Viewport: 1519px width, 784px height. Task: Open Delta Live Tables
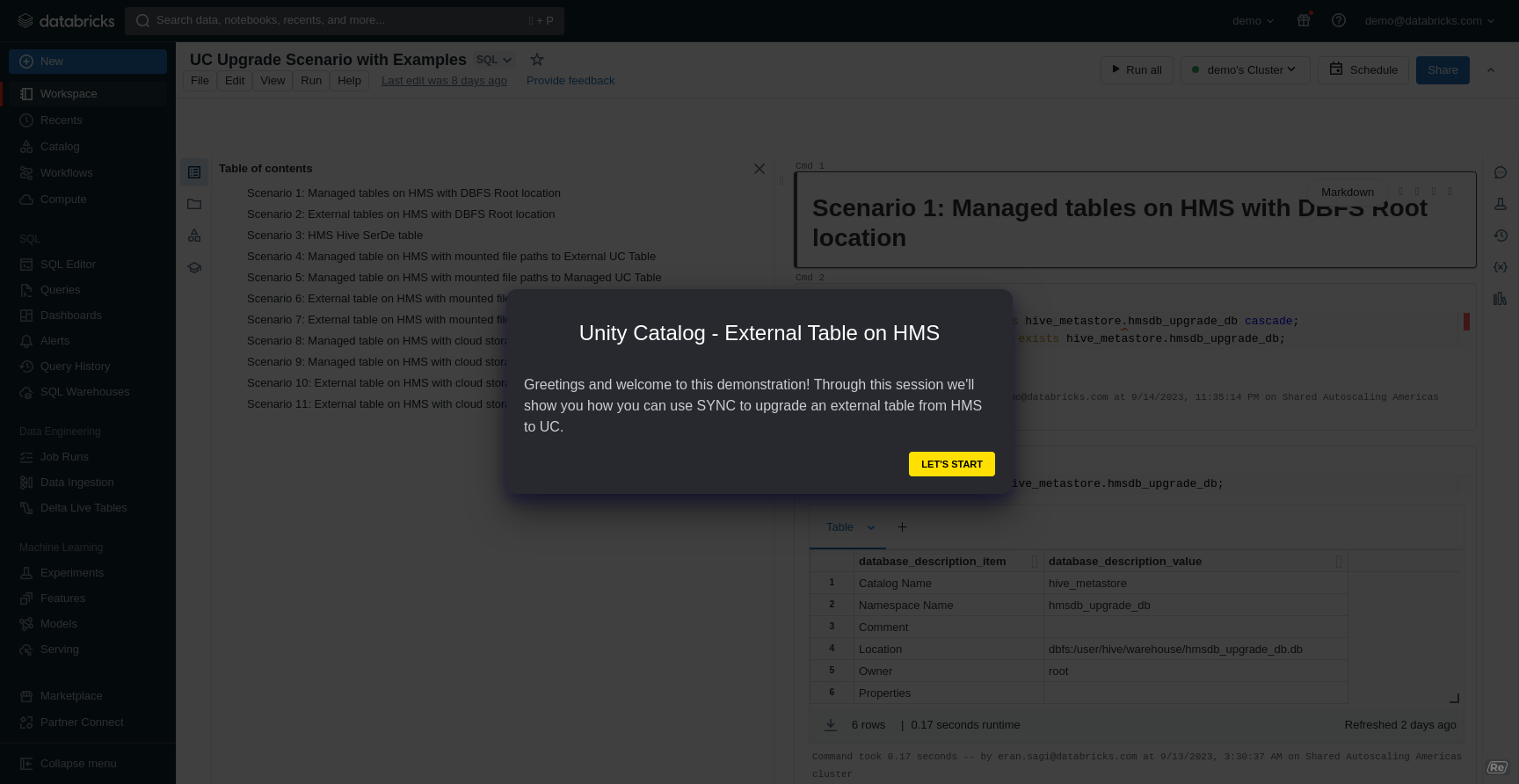click(x=88, y=508)
